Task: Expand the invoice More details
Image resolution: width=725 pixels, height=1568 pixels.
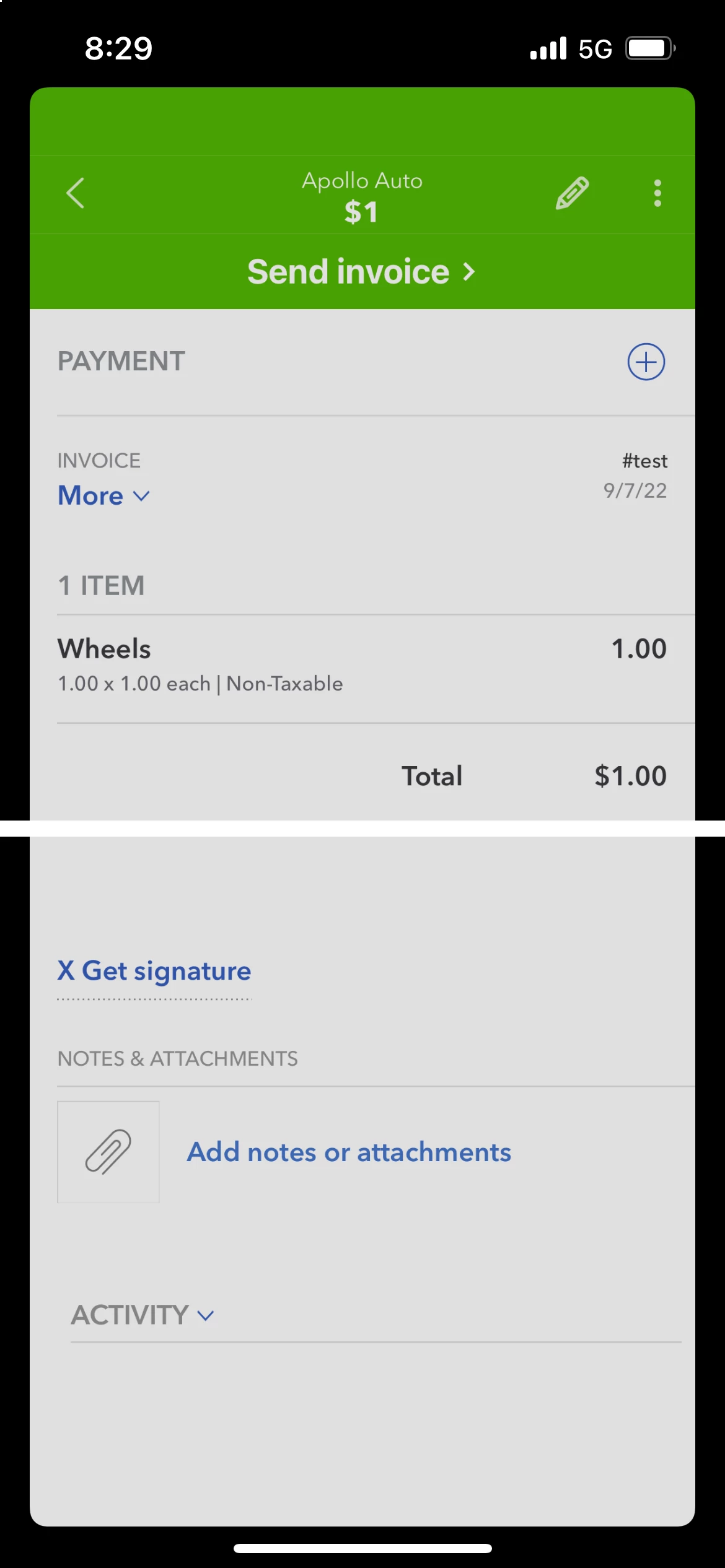Action: point(103,495)
